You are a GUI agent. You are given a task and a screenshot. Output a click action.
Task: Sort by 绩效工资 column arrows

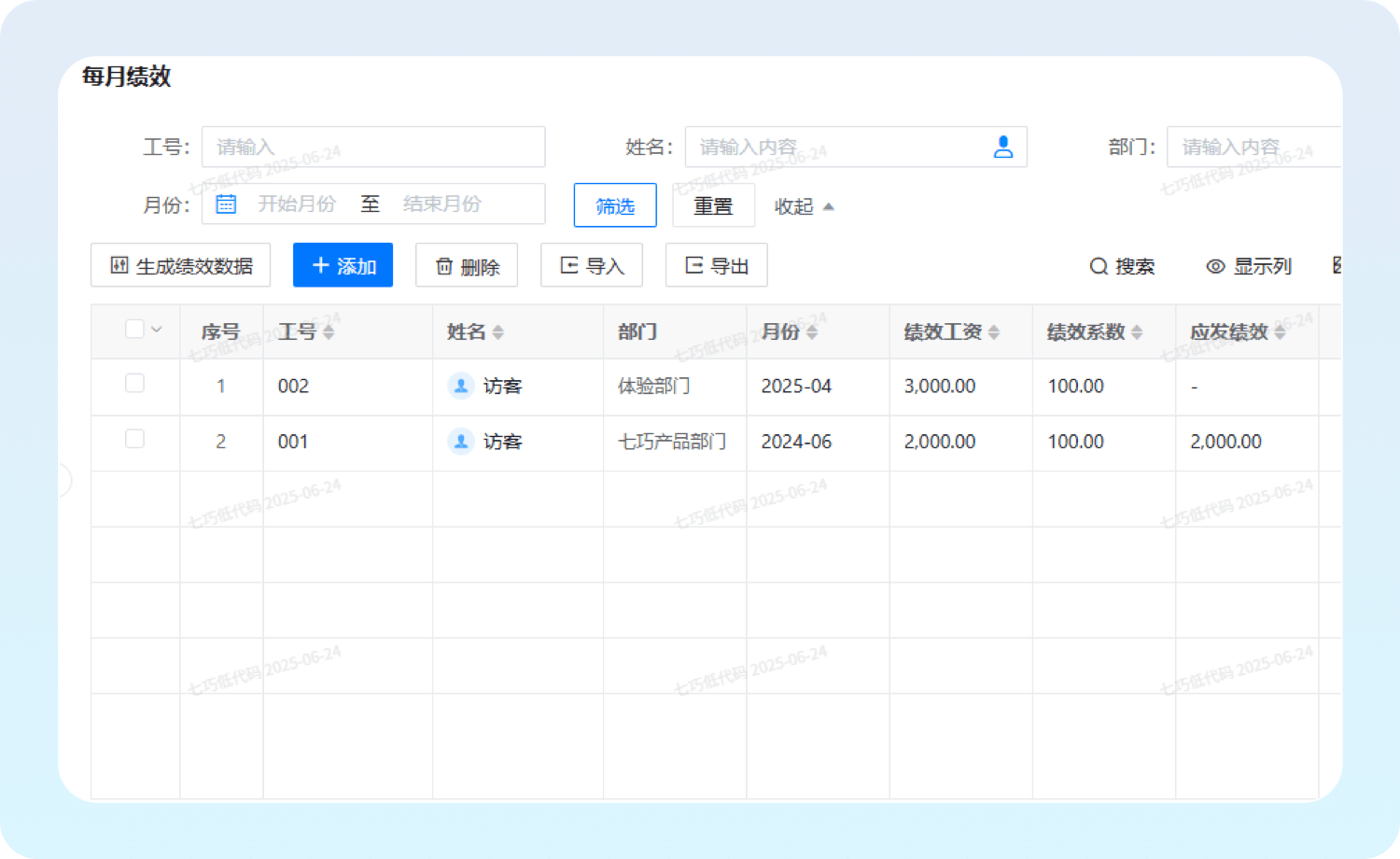(994, 332)
